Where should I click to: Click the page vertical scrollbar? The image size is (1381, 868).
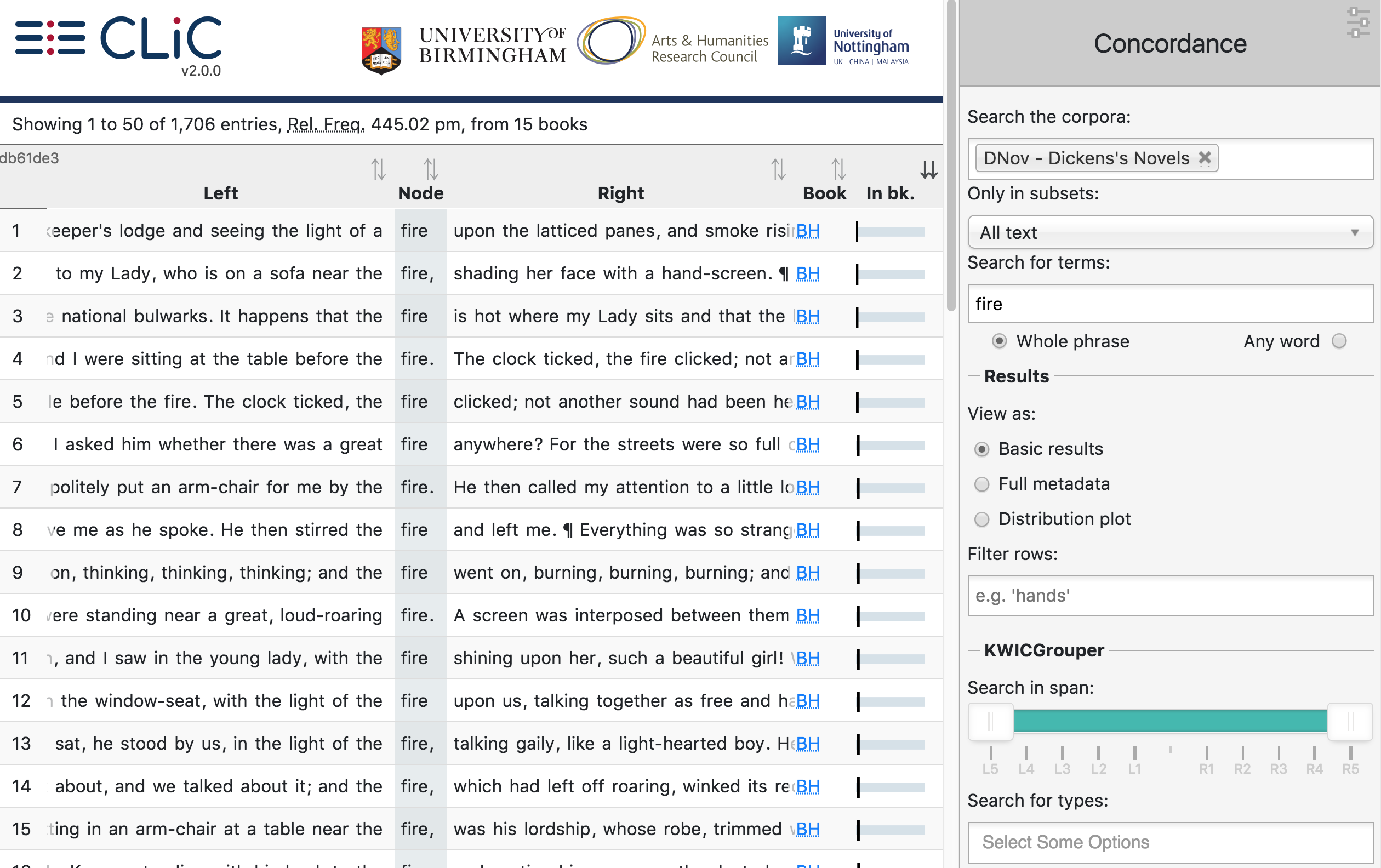tap(951, 156)
